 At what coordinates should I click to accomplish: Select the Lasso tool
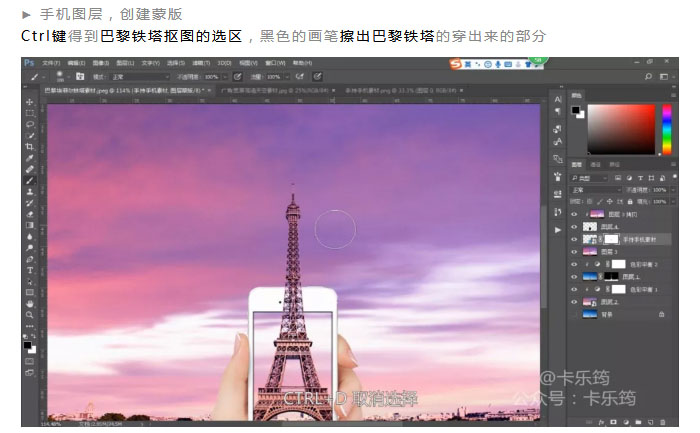pos(30,124)
